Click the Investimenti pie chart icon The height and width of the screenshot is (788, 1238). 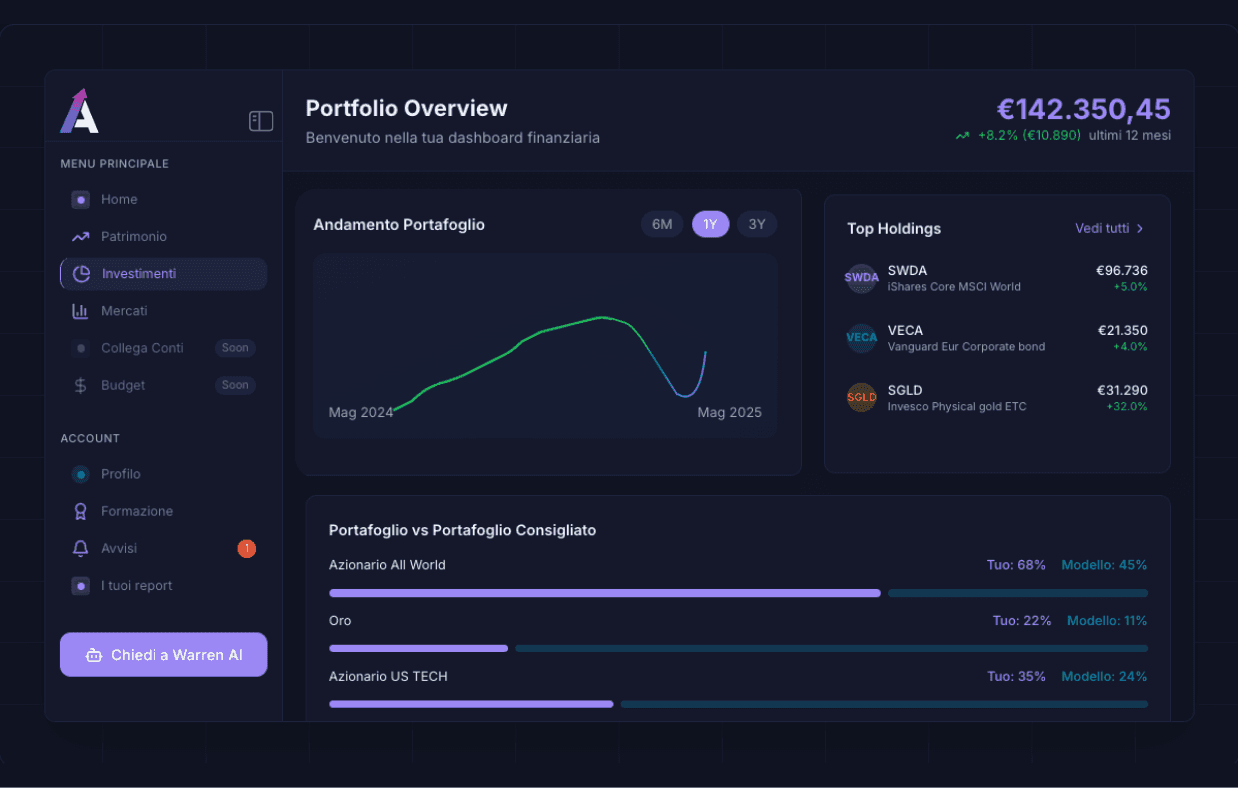pos(82,274)
